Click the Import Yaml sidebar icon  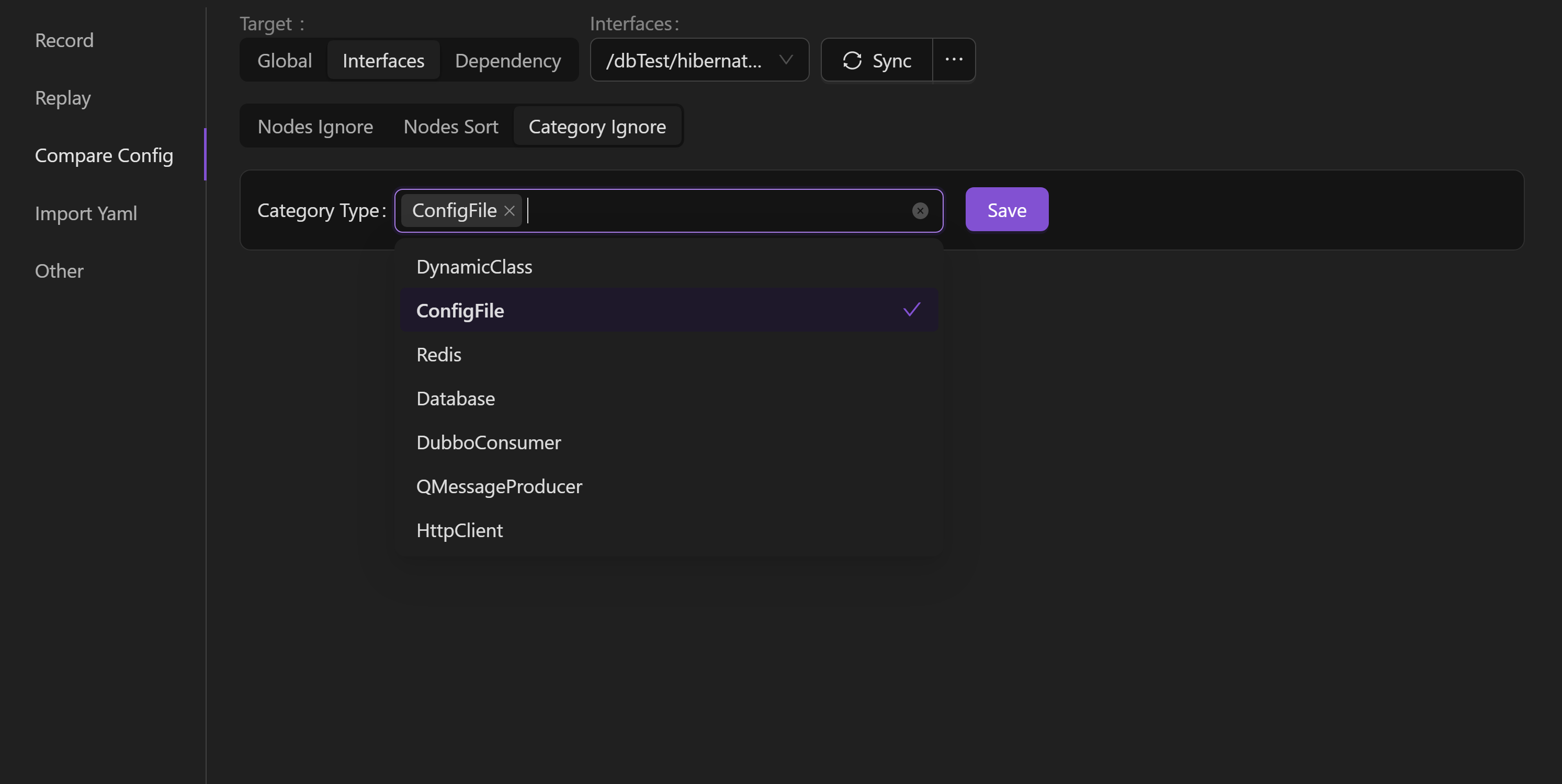[86, 212]
